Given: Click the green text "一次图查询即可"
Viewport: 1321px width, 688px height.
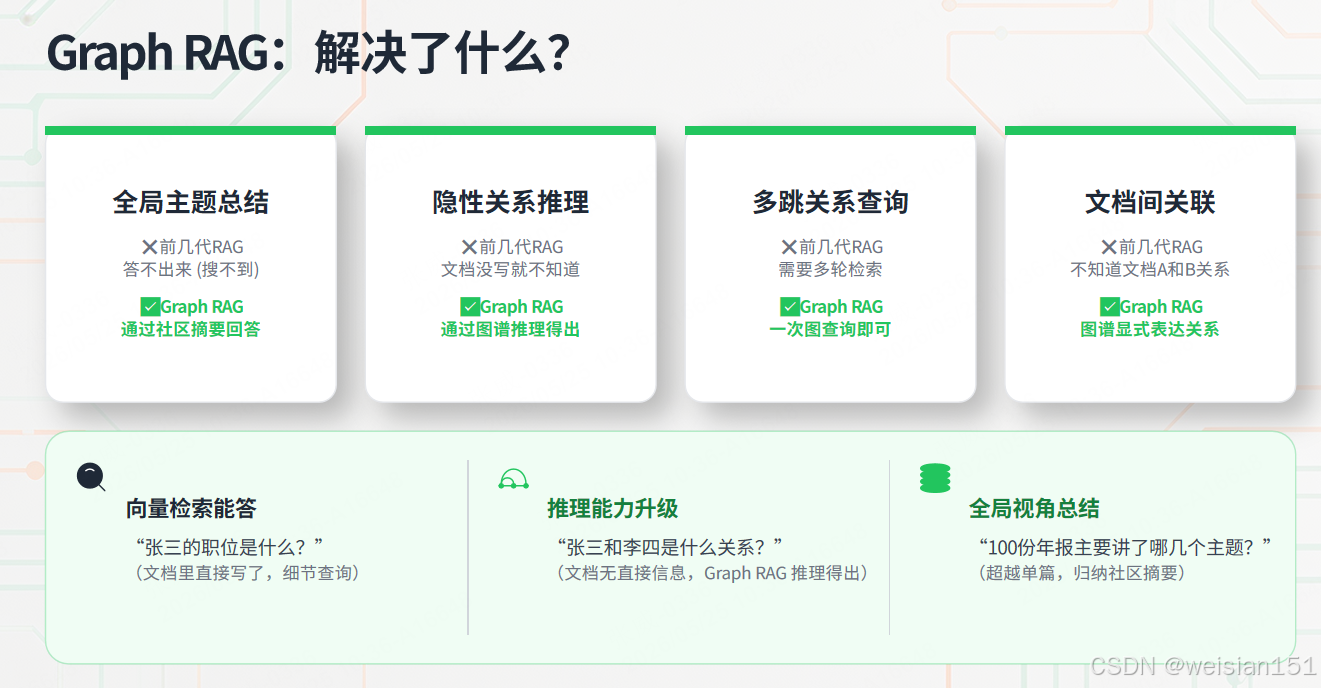Looking at the screenshot, I should pos(830,329).
